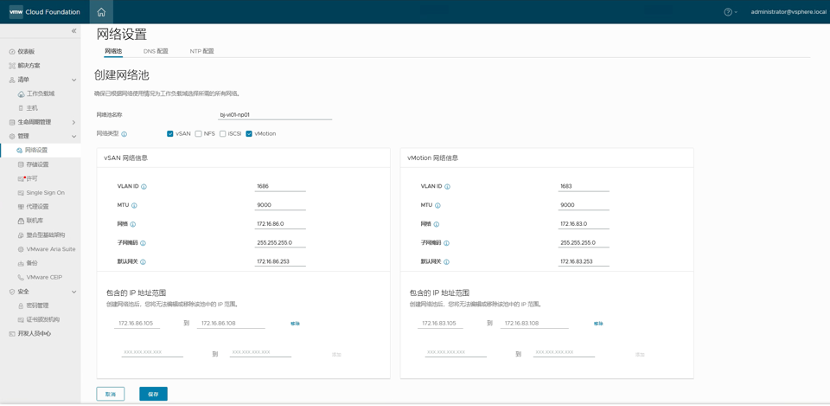
Task: Open 许可 licensing in sidebar
Action: (x=31, y=178)
